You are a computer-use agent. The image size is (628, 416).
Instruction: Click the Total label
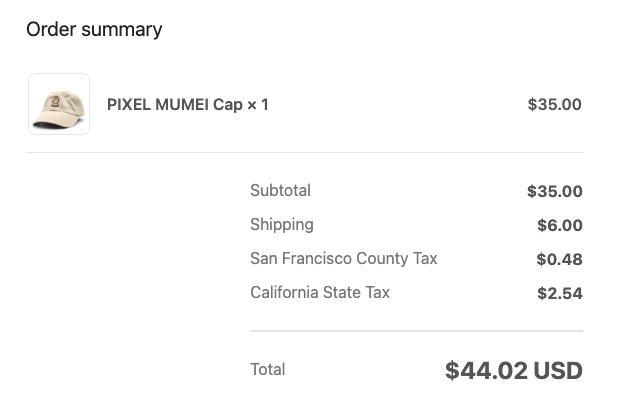[x=267, y=369]
